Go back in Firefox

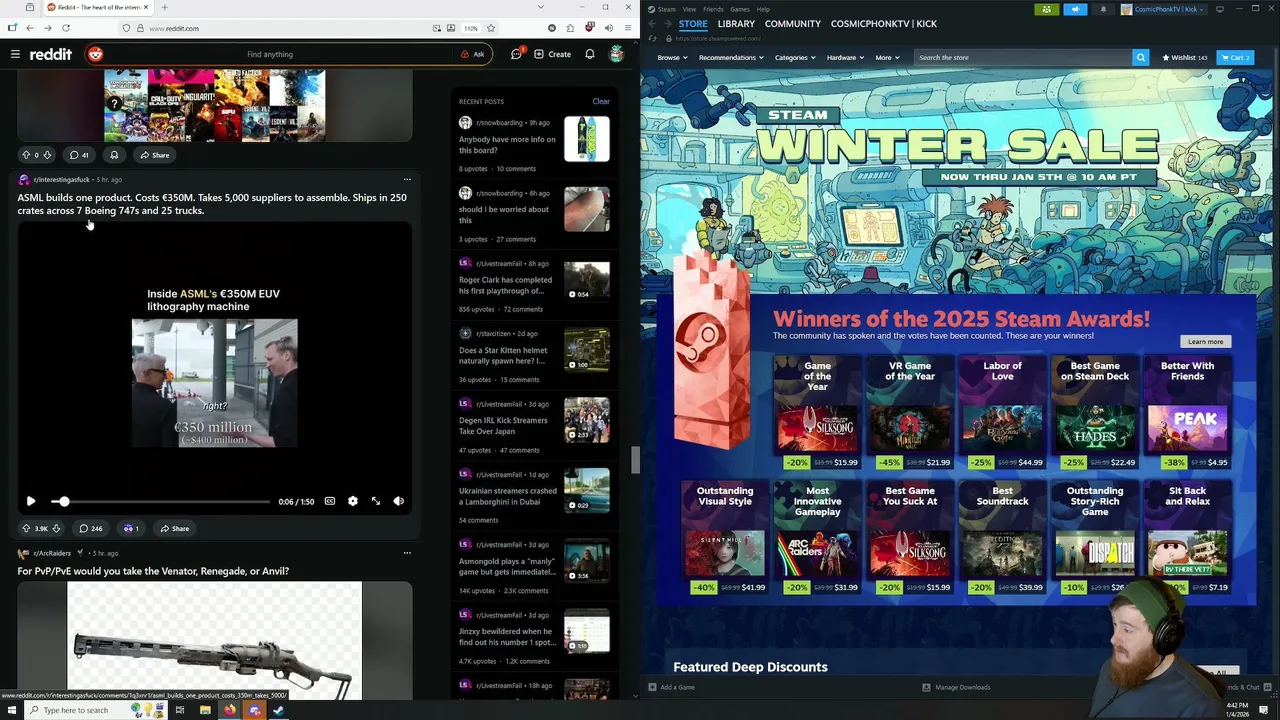(x=29, y=28)
